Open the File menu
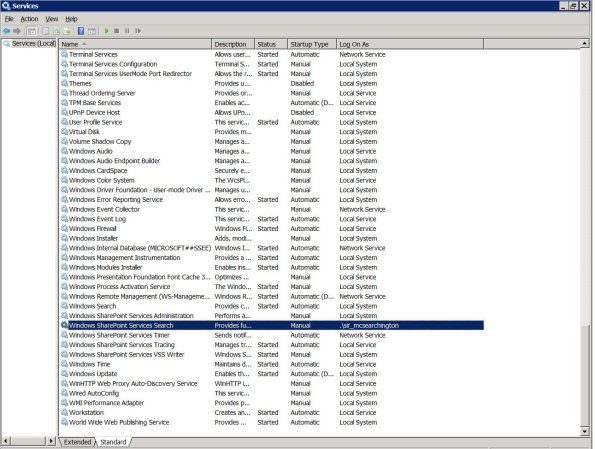595x449 pixels. (x=9, y=19)
